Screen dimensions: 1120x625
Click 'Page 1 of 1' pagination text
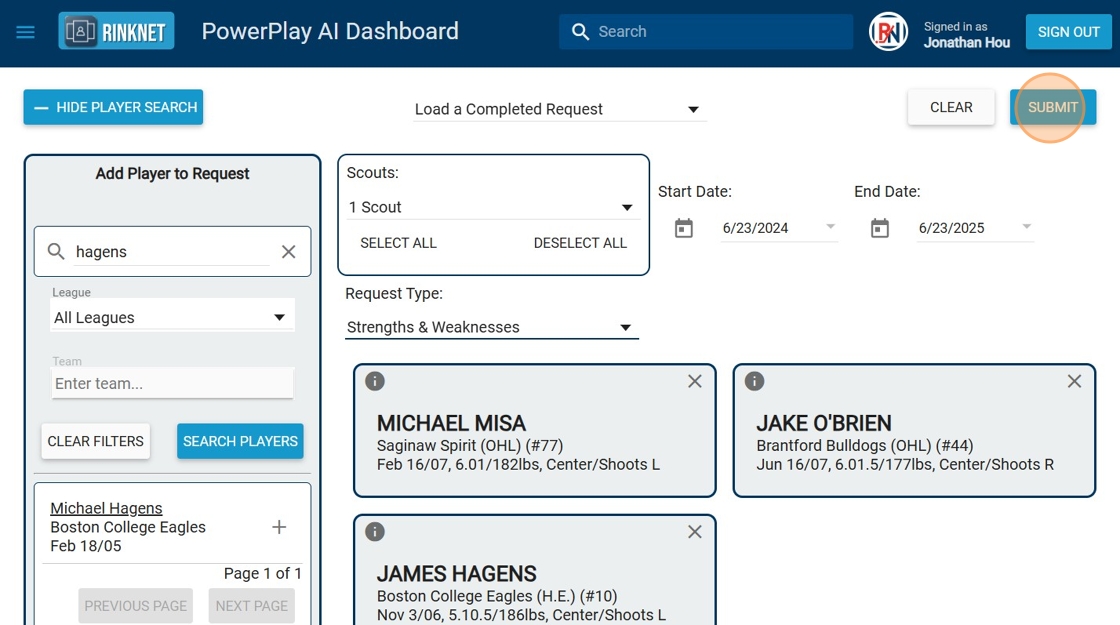263,574
